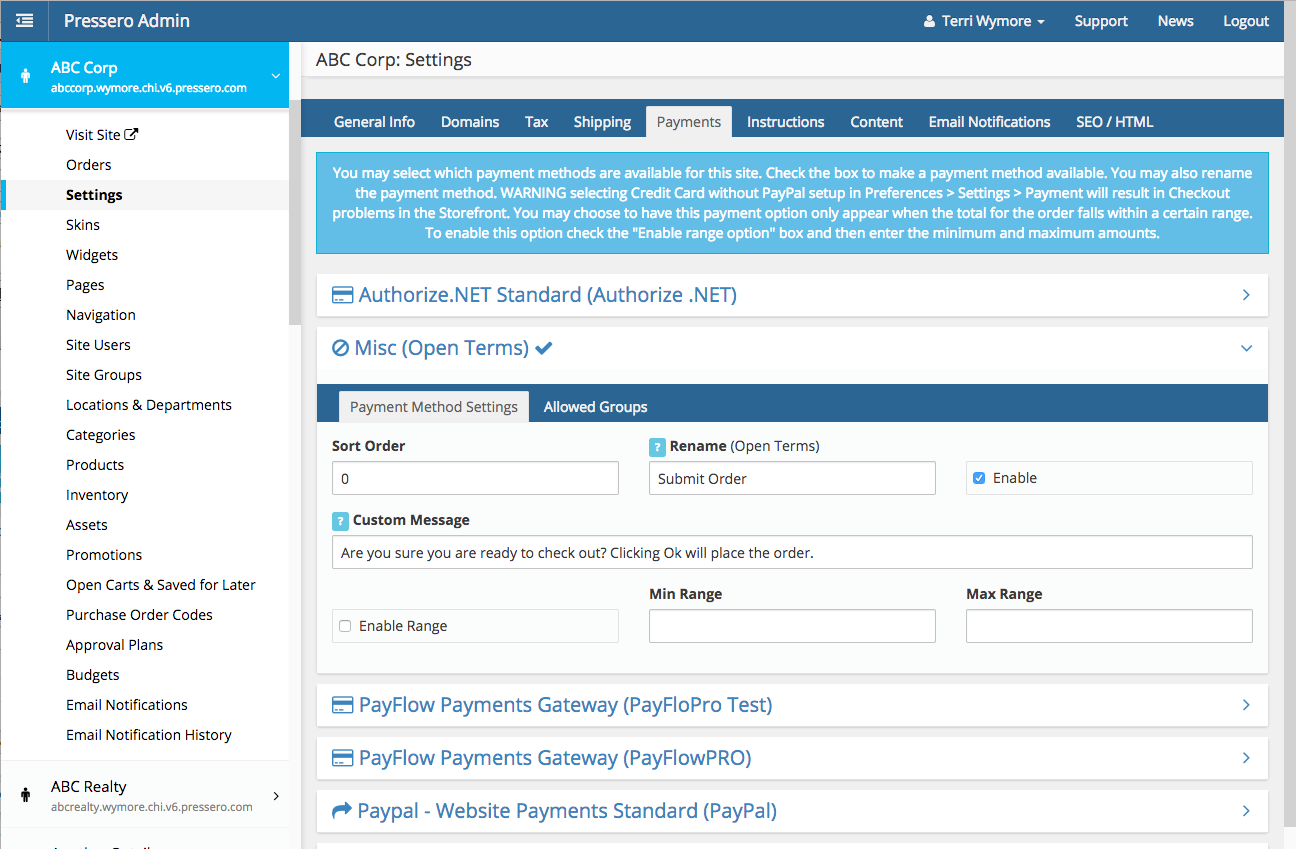Expand the PayFlowPRO section chevron
The image size is (1296, 849).
coord(1246,758)
